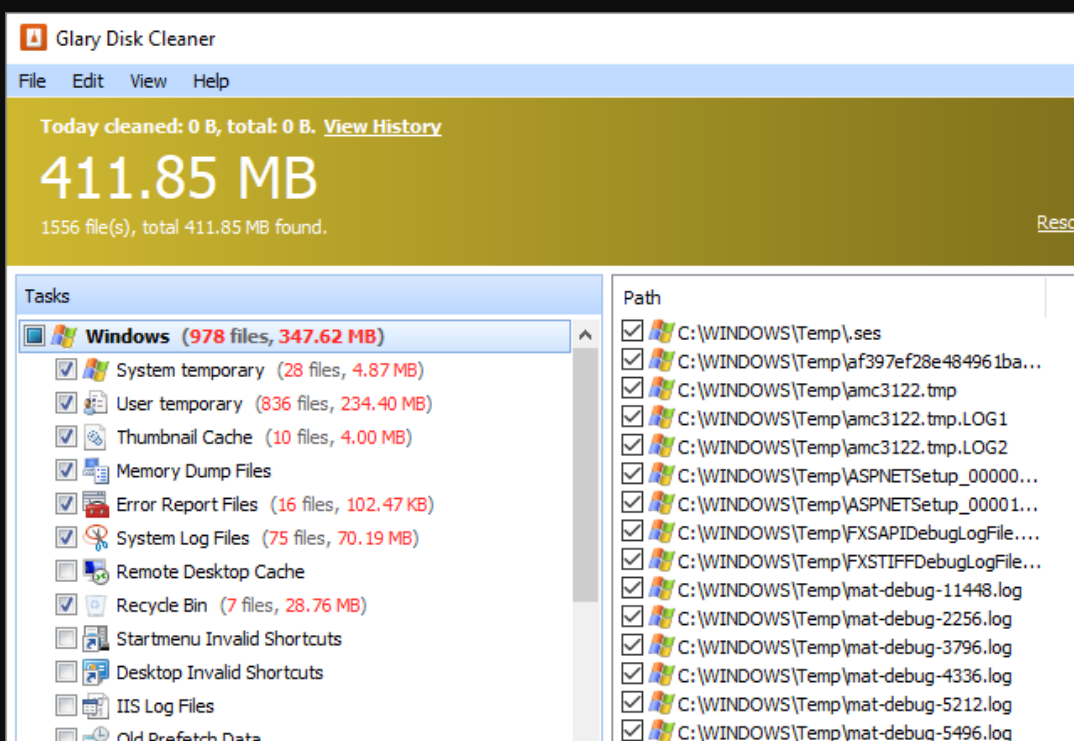The width and height of the screenshot is (1074, 741).
Task: Click the Glary Disk Cleaner title bar icon
Action: [34, 38]
